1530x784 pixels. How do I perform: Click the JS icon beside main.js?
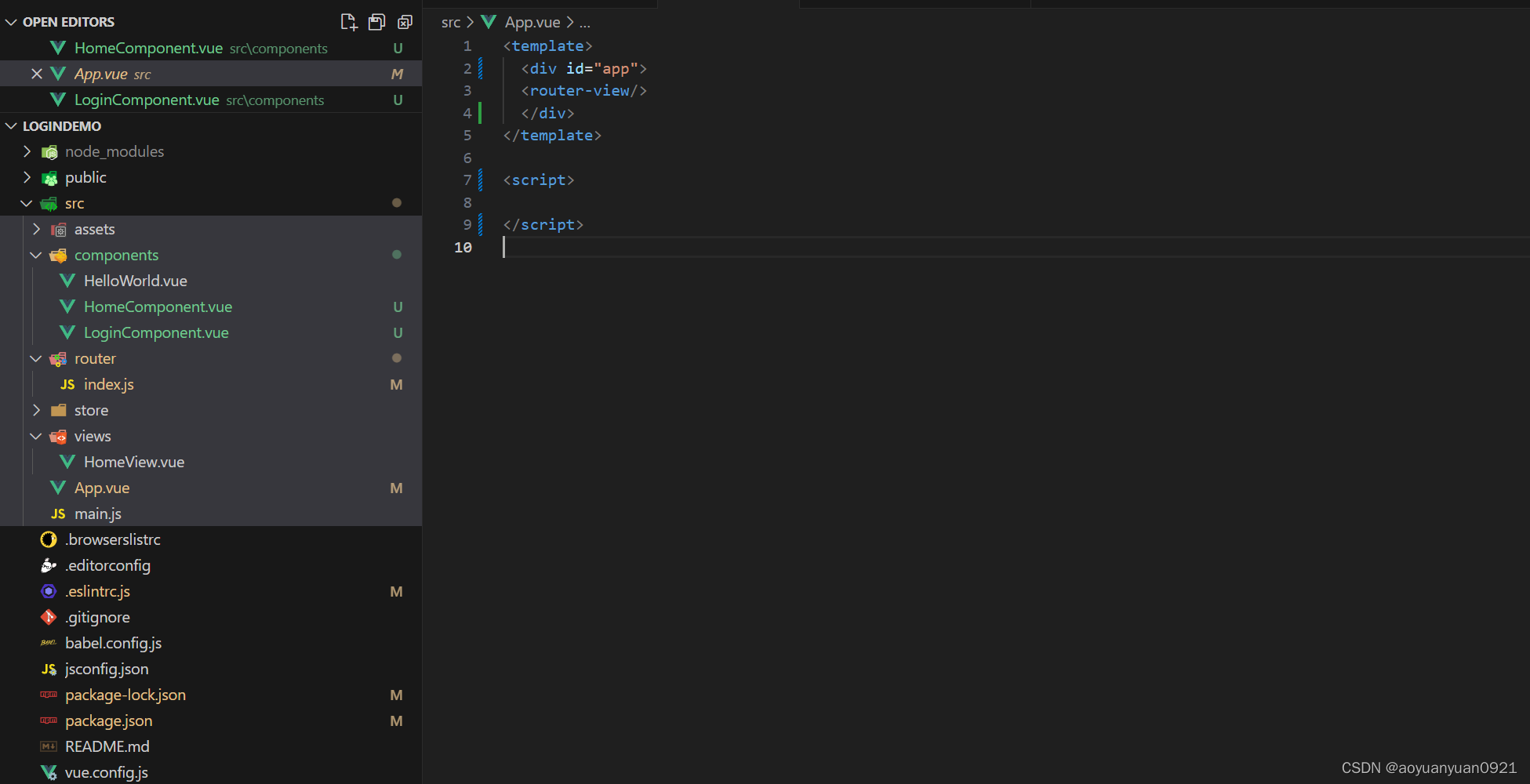click(x=58, y=514)
